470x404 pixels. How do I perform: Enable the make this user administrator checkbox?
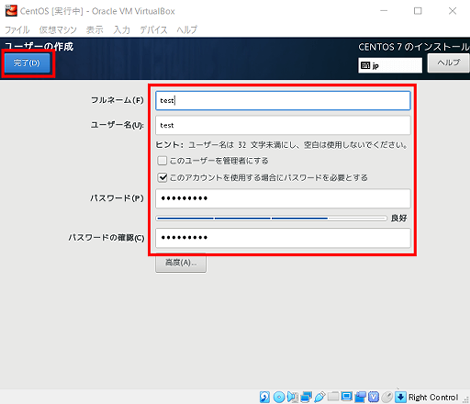(162, 161)
